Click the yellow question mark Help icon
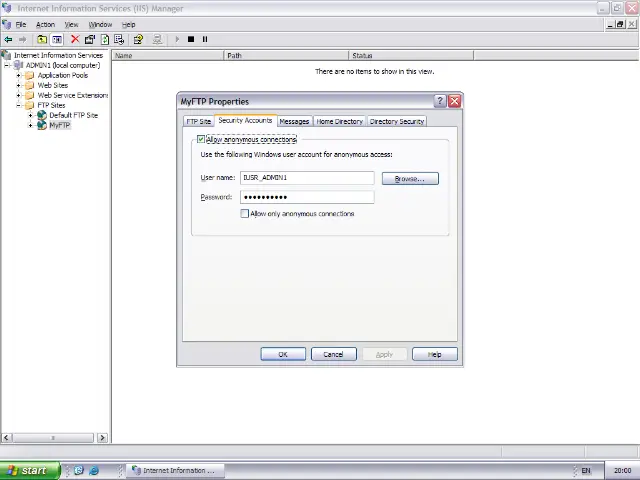The image size is (640, 480). tap(138, 40)
